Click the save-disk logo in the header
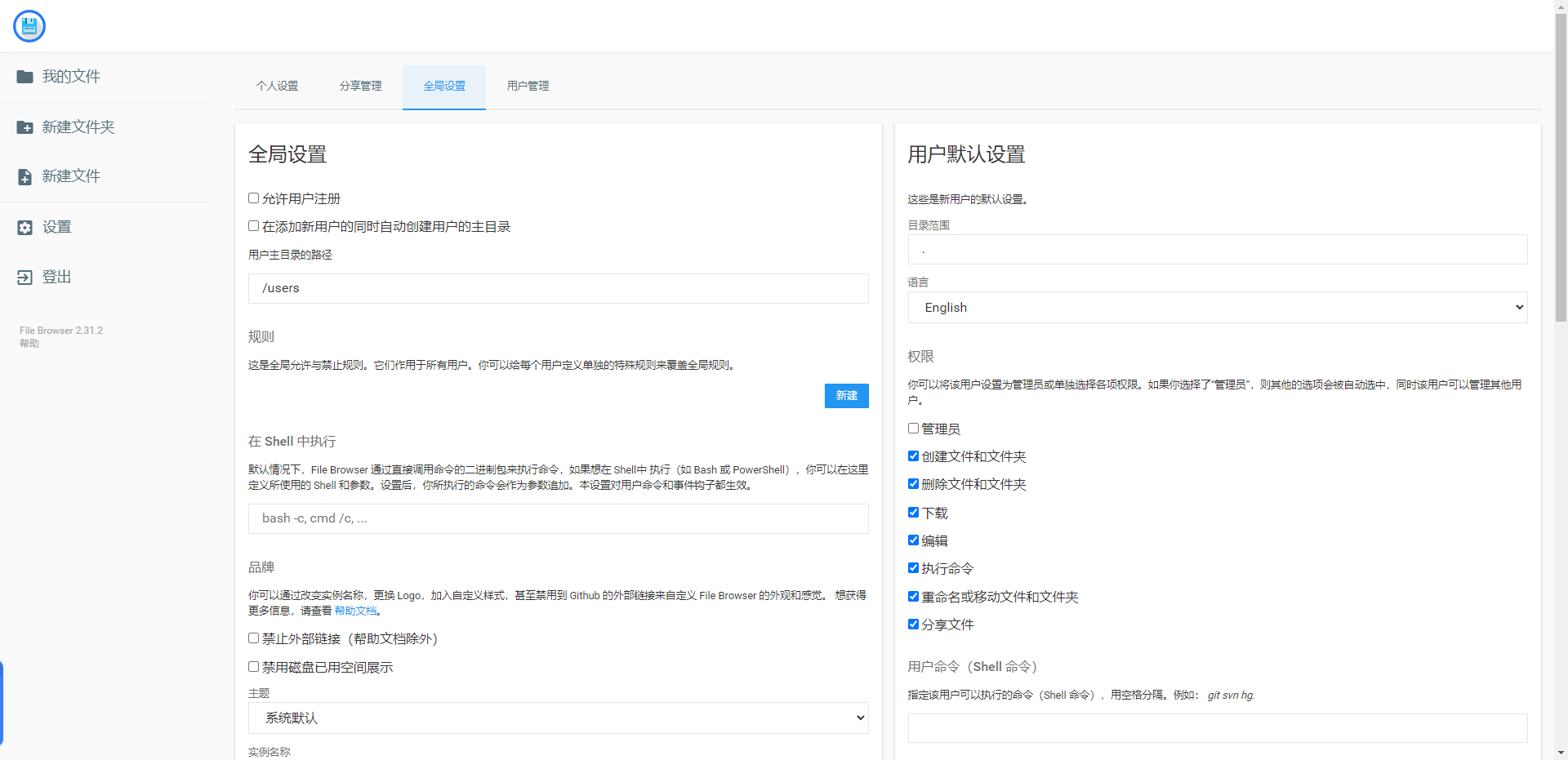This screenshot has height=760, width=1568. coord(29,25)
